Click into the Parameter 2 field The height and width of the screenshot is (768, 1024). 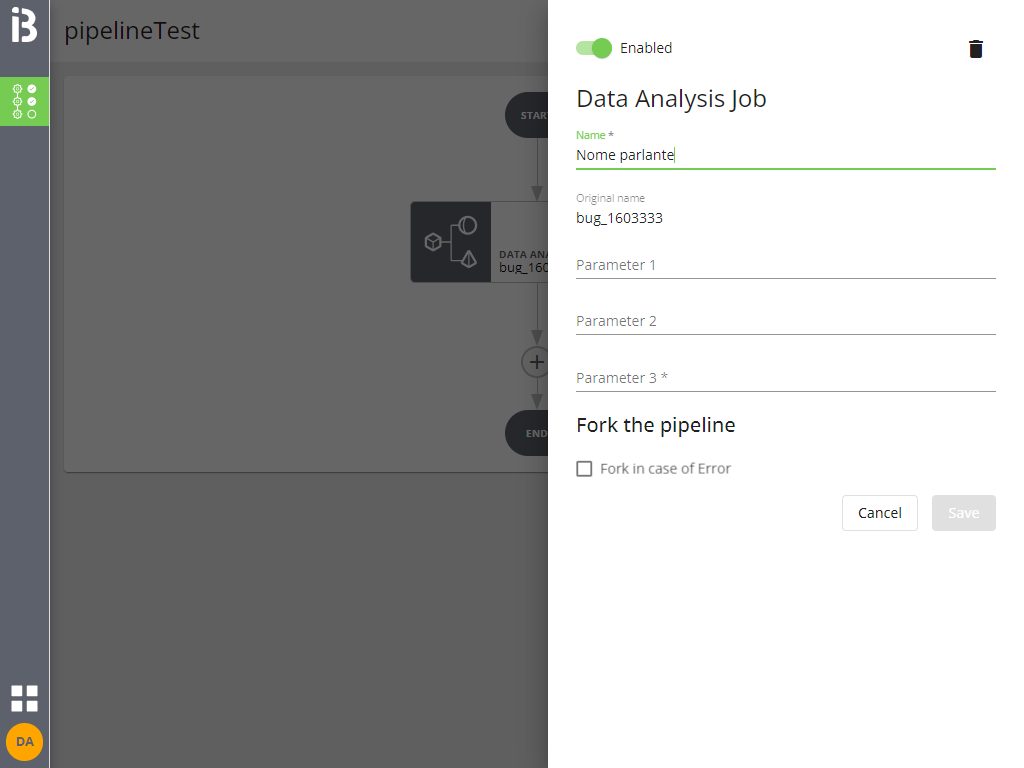click(x=785, y=321)
